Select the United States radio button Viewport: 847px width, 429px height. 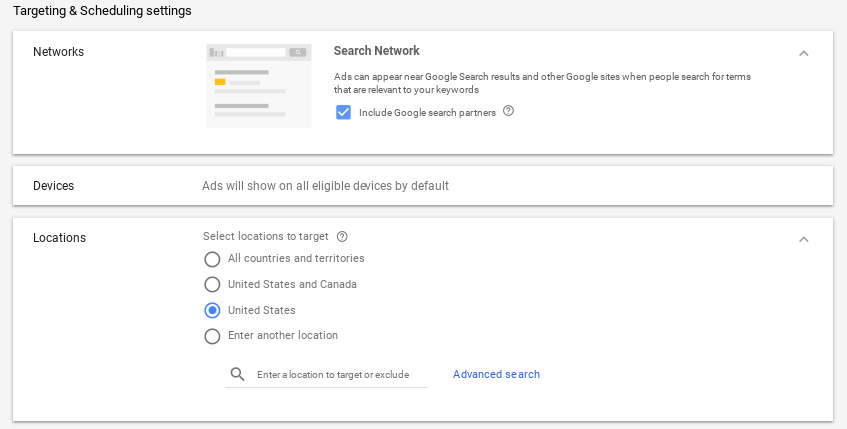click(x=212, y=311)
